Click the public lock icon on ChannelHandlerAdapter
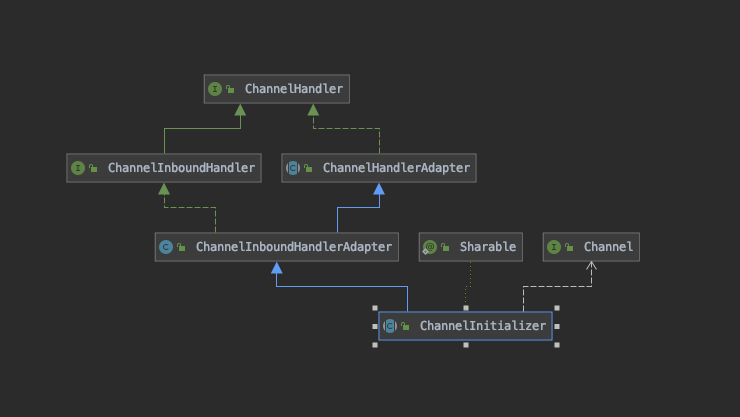This screenshot has height=417, width=740. click(308, 168)
